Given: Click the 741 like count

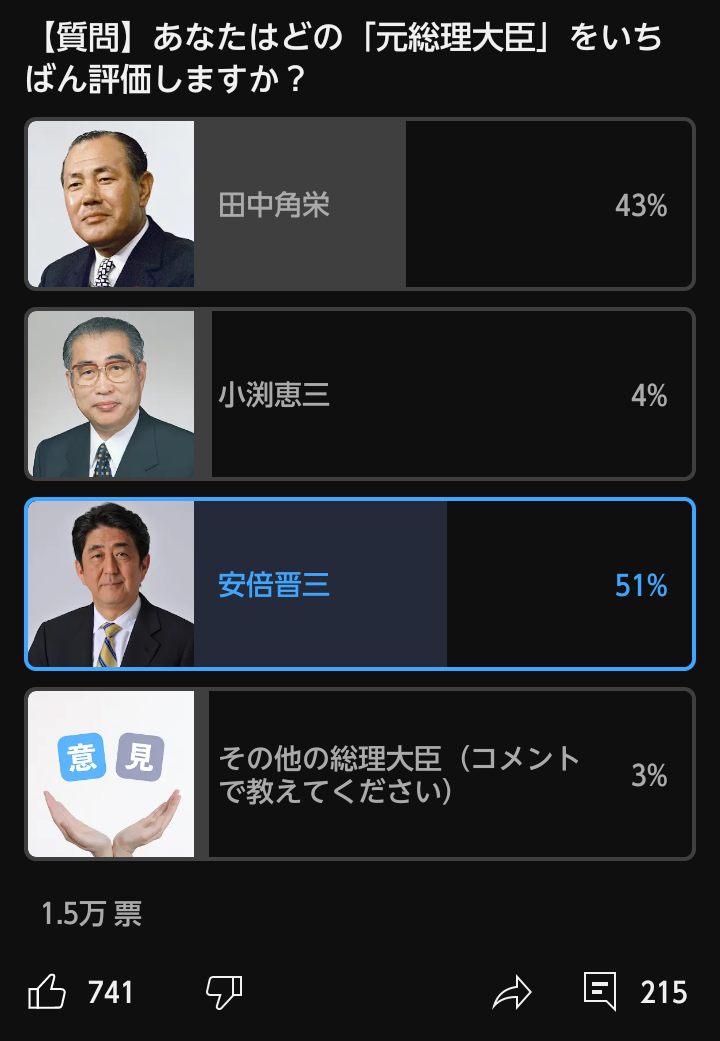Looking at the screenshot, I should [x=110, y=993].
